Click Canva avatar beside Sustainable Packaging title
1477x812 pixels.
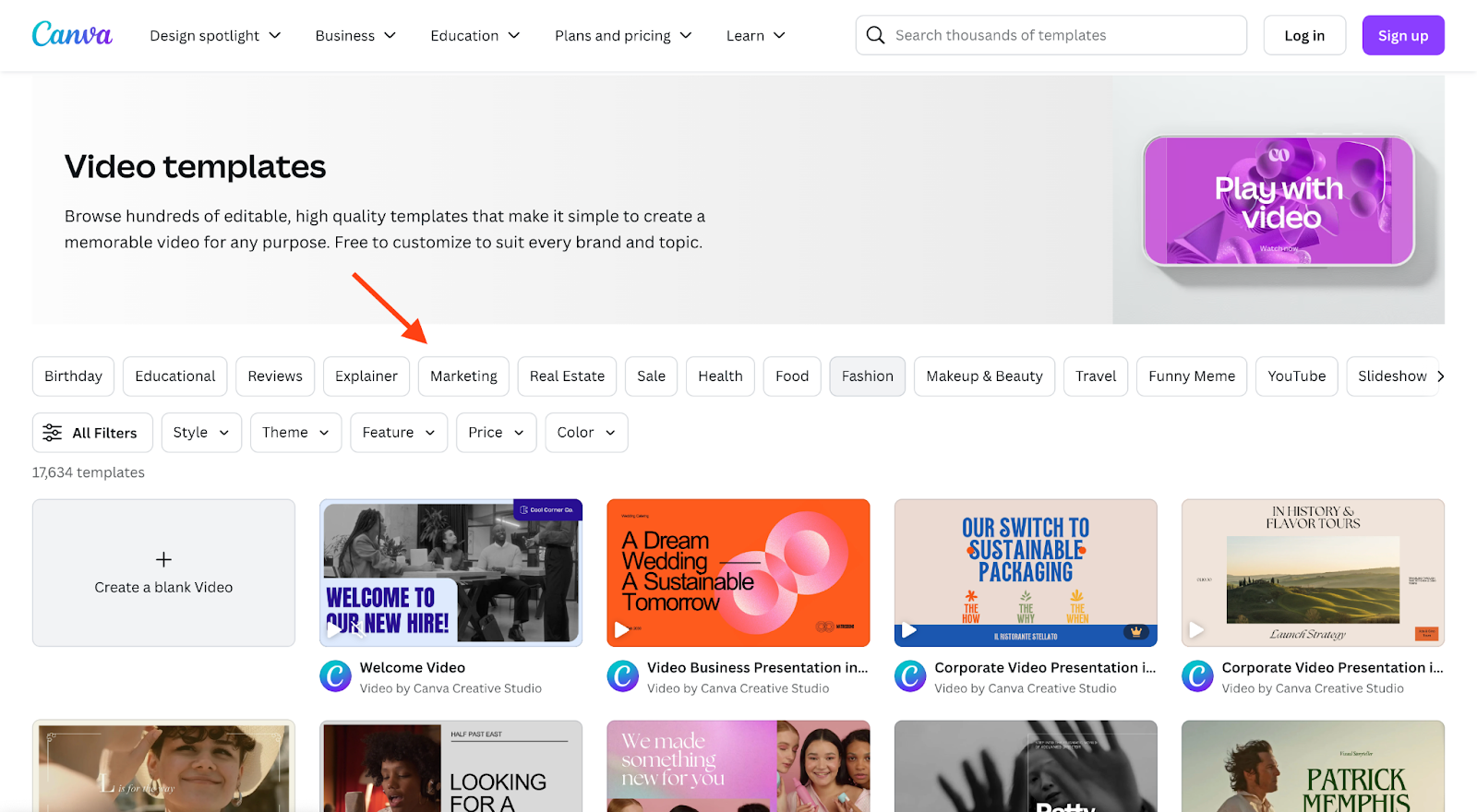(910, 676)
